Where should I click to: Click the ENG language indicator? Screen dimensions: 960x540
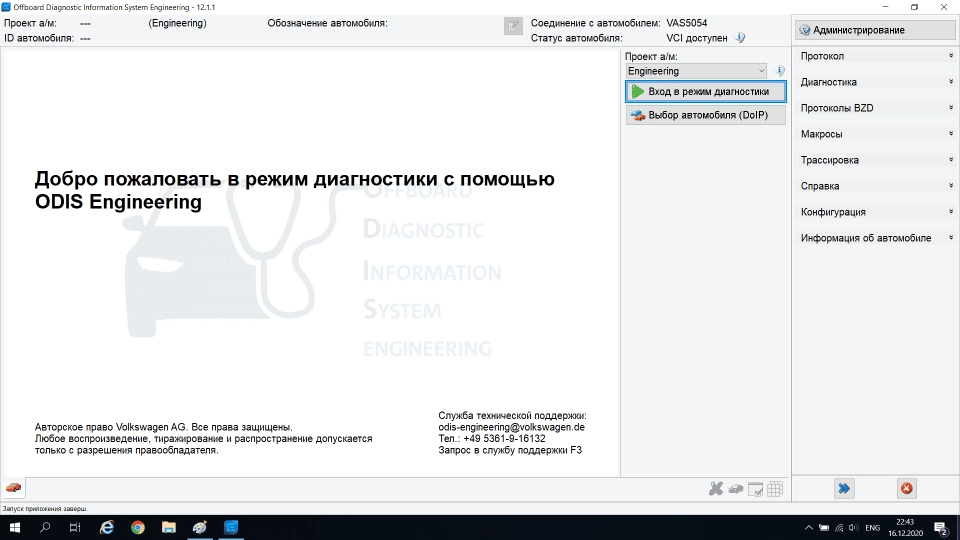point(872,528)
